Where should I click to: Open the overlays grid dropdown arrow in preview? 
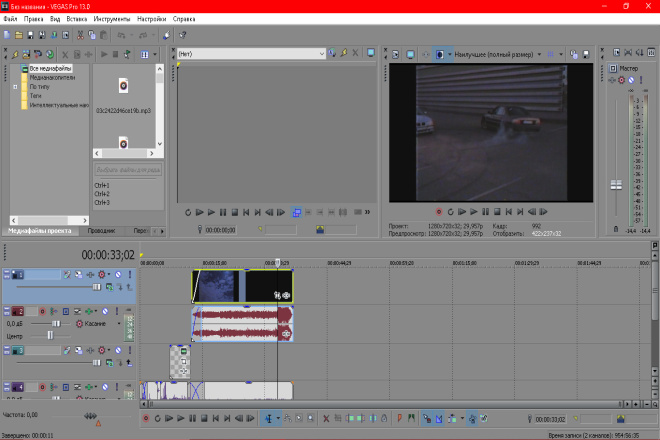[x=561, y=54]
